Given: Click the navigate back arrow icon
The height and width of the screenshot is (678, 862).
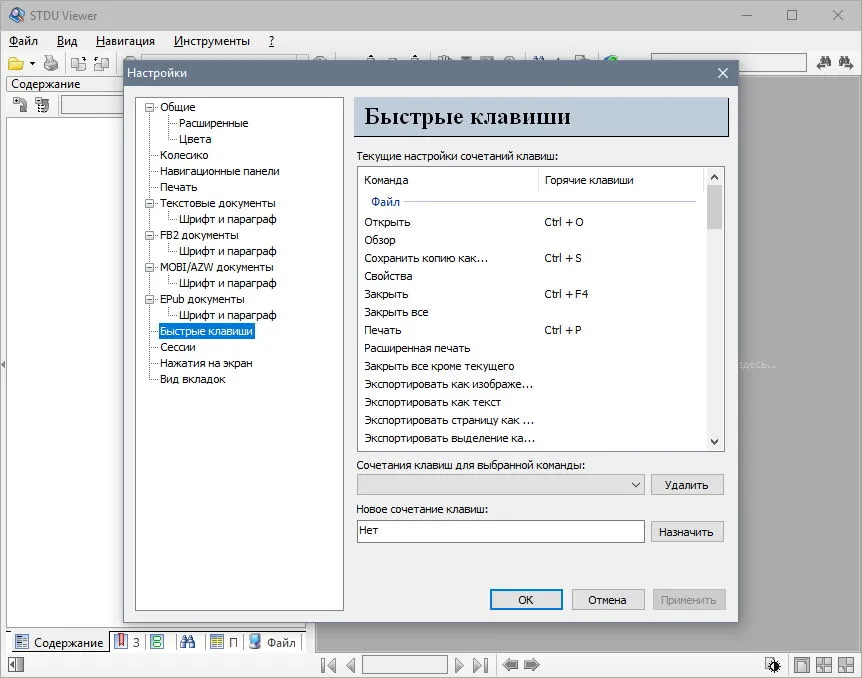Looking at the screenshot, I should click(x=510, y=665).
